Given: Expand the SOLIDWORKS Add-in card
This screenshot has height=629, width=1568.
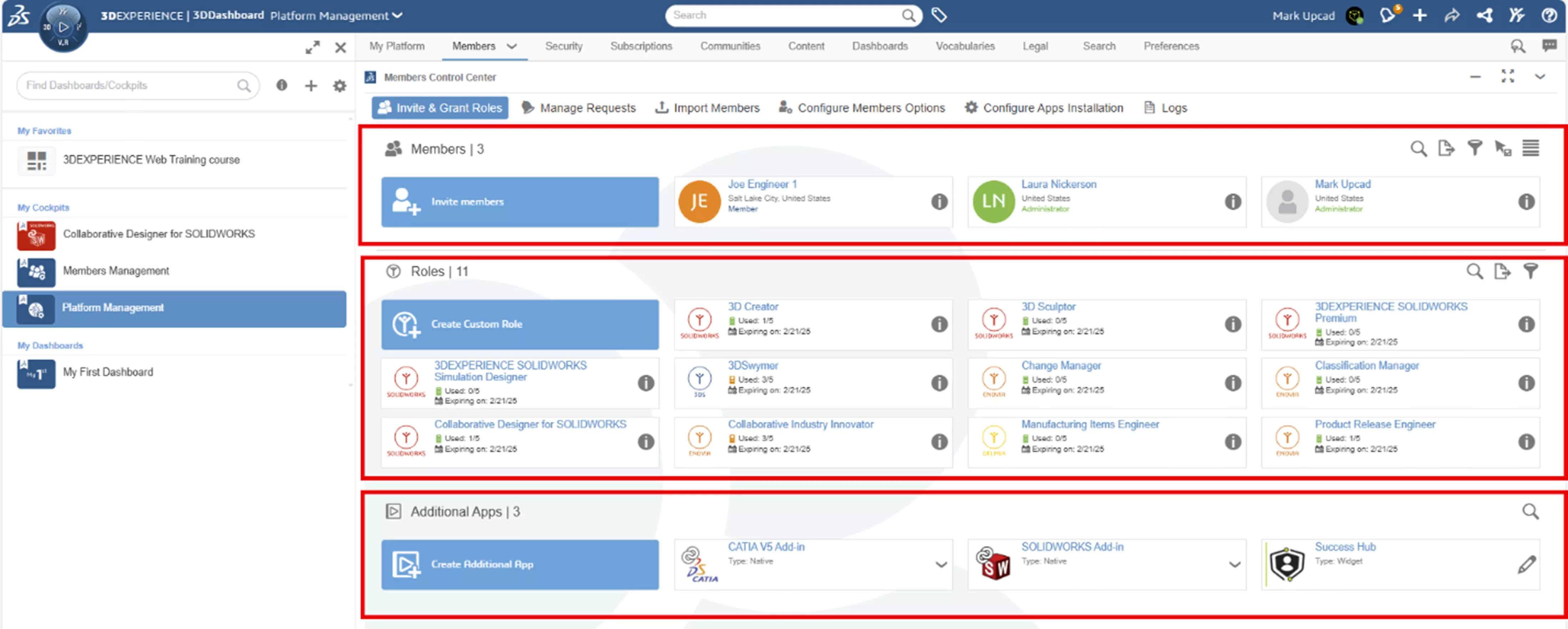Looking at the screenshot, I should (1235, 565).
